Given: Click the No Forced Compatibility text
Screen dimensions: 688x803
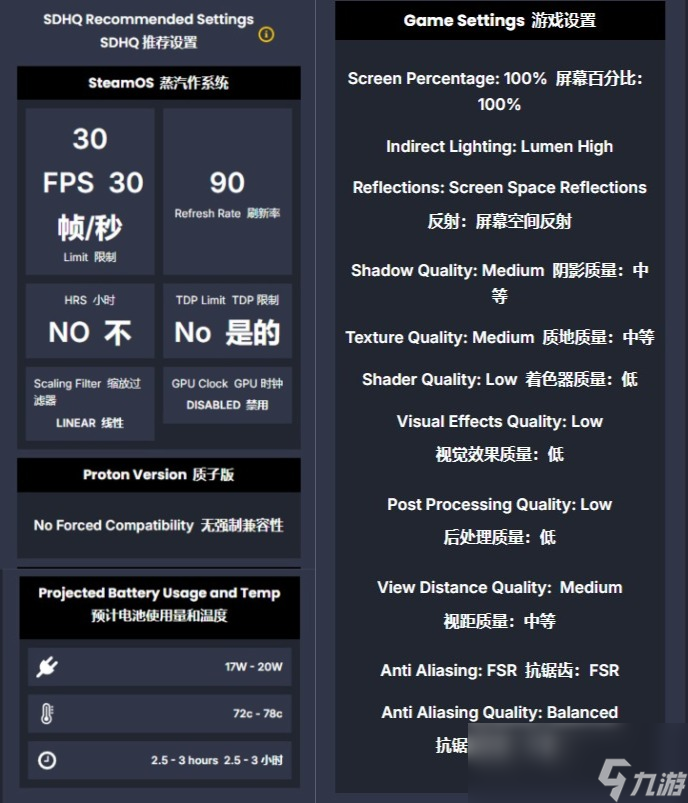Looking at the screenshot, I should (x=158, y=525).
